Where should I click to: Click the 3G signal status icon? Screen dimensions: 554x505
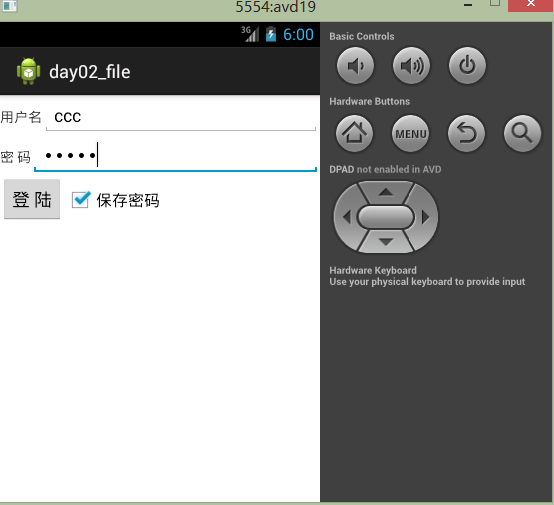[x=250, y=34]
